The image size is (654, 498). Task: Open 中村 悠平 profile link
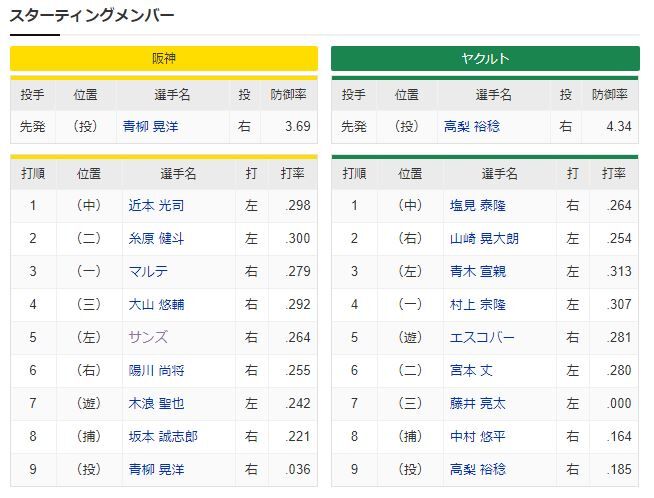[478, 436]
